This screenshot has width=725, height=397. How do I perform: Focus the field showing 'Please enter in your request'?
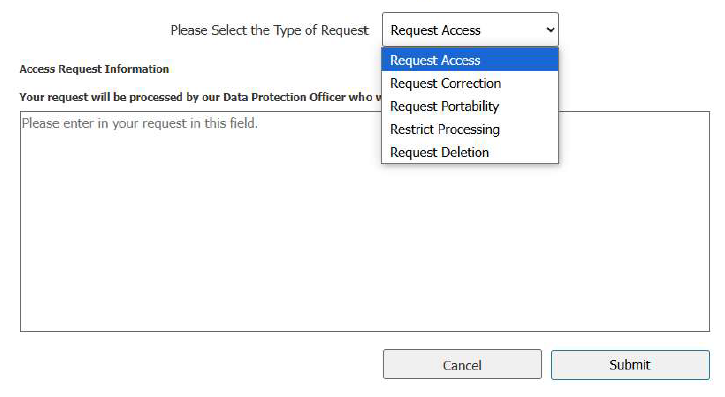tap(365, 221)
